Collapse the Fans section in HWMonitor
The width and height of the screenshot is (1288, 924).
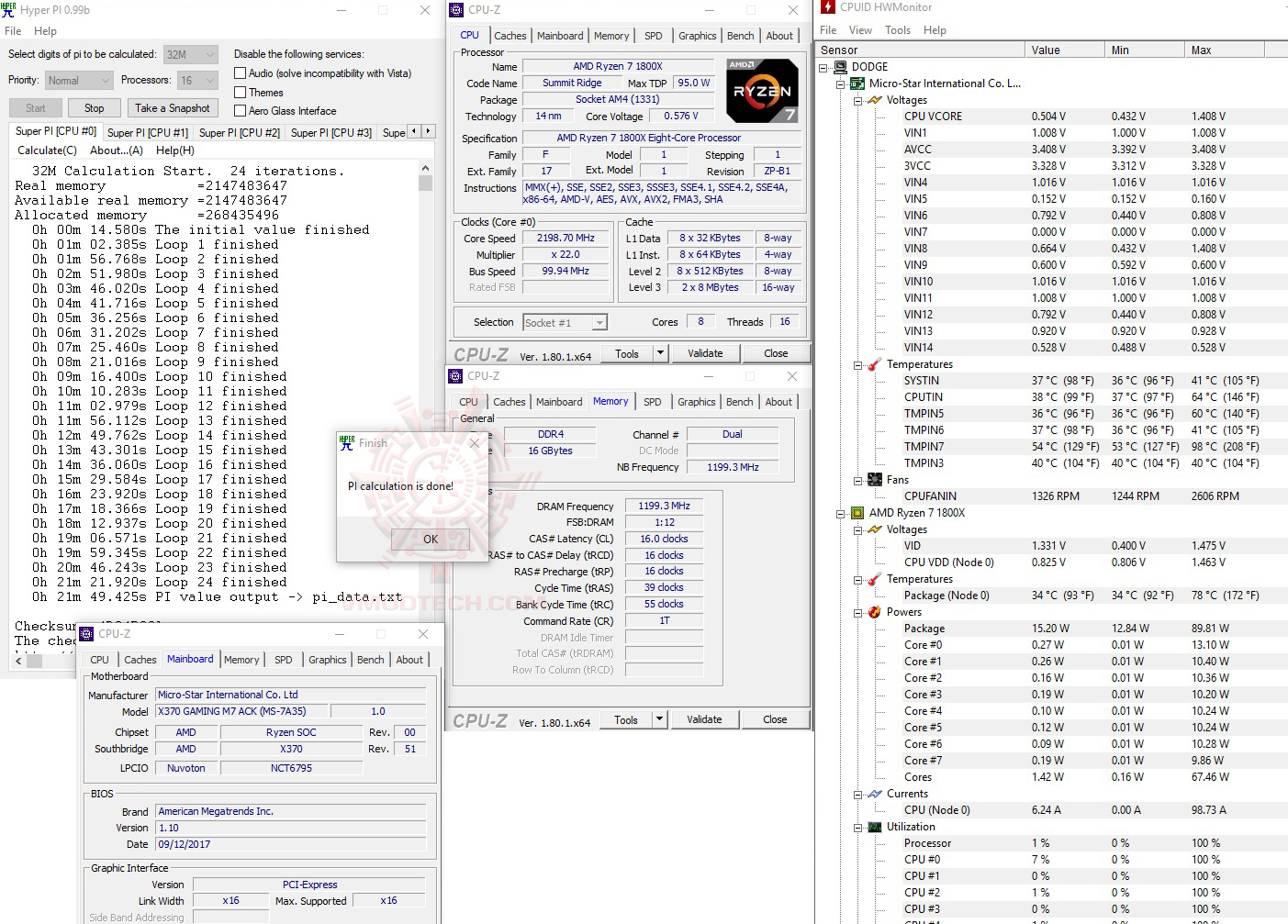click(858, 480)
